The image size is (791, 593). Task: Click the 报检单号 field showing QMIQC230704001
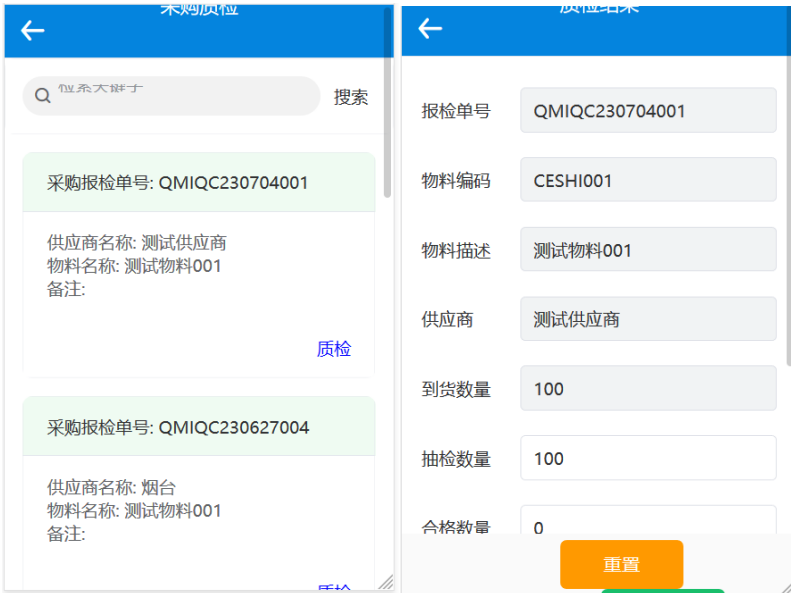click(647, 111)
